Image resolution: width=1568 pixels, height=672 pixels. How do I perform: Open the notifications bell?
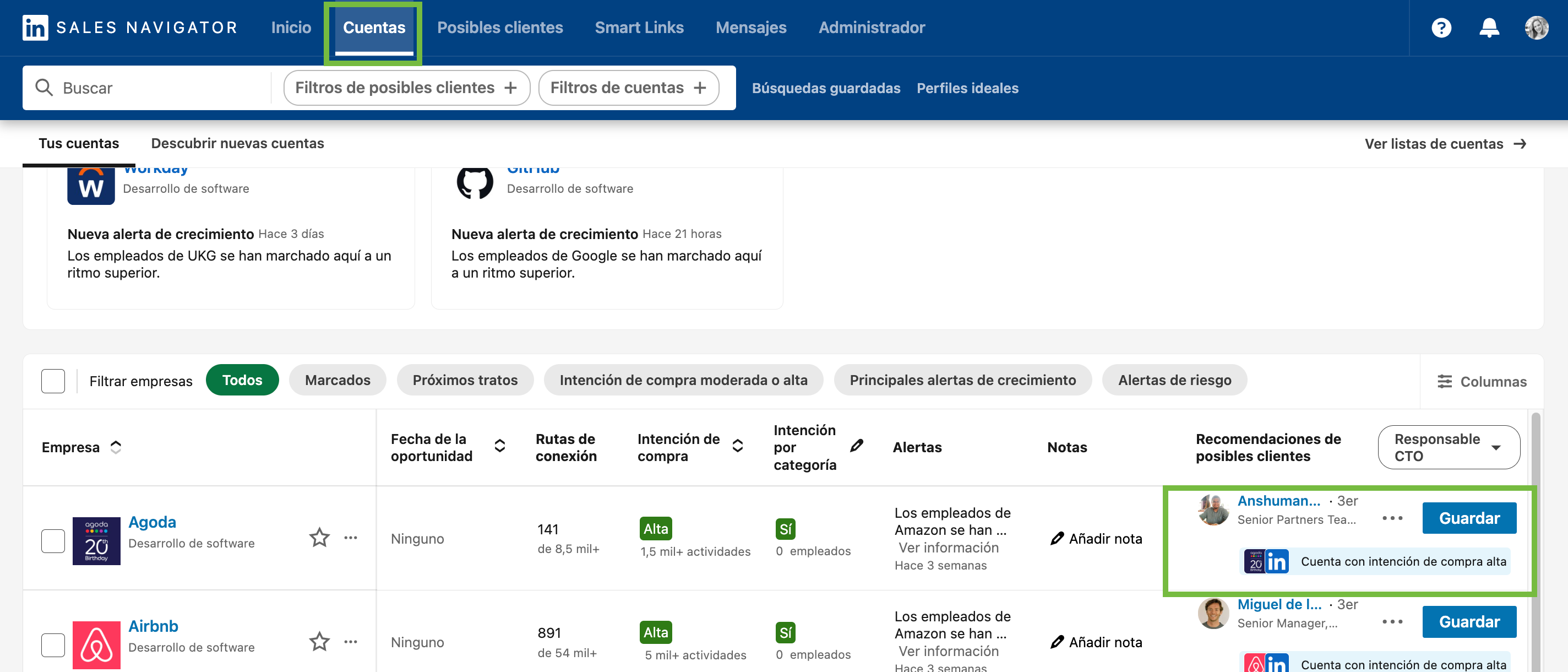click(1489, 28)
